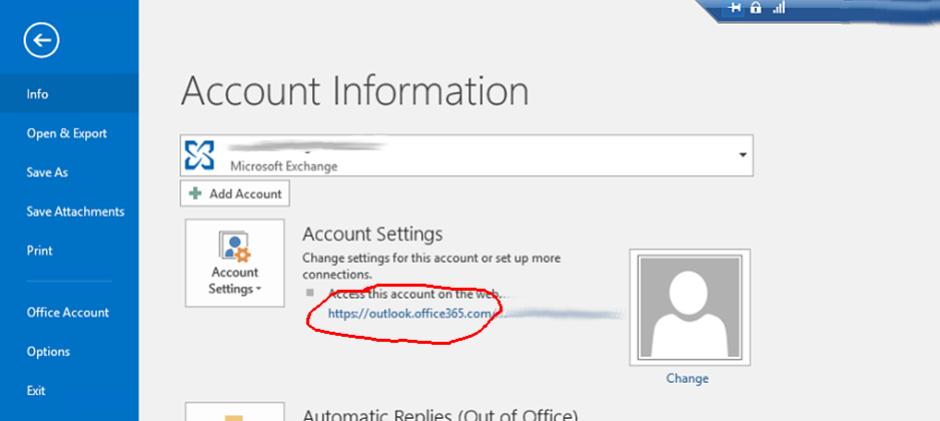Select the Info tab in sidebar
The width and height of the screenshot is (940, 421).
[37, 94]
